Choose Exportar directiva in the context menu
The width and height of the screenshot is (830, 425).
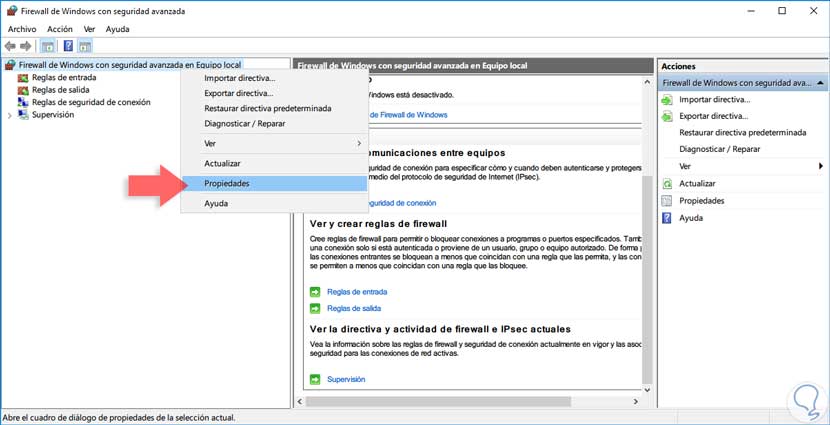274,93
